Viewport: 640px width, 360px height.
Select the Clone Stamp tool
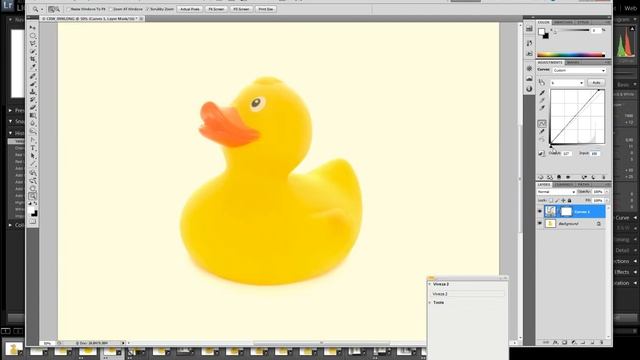[33, 92]
